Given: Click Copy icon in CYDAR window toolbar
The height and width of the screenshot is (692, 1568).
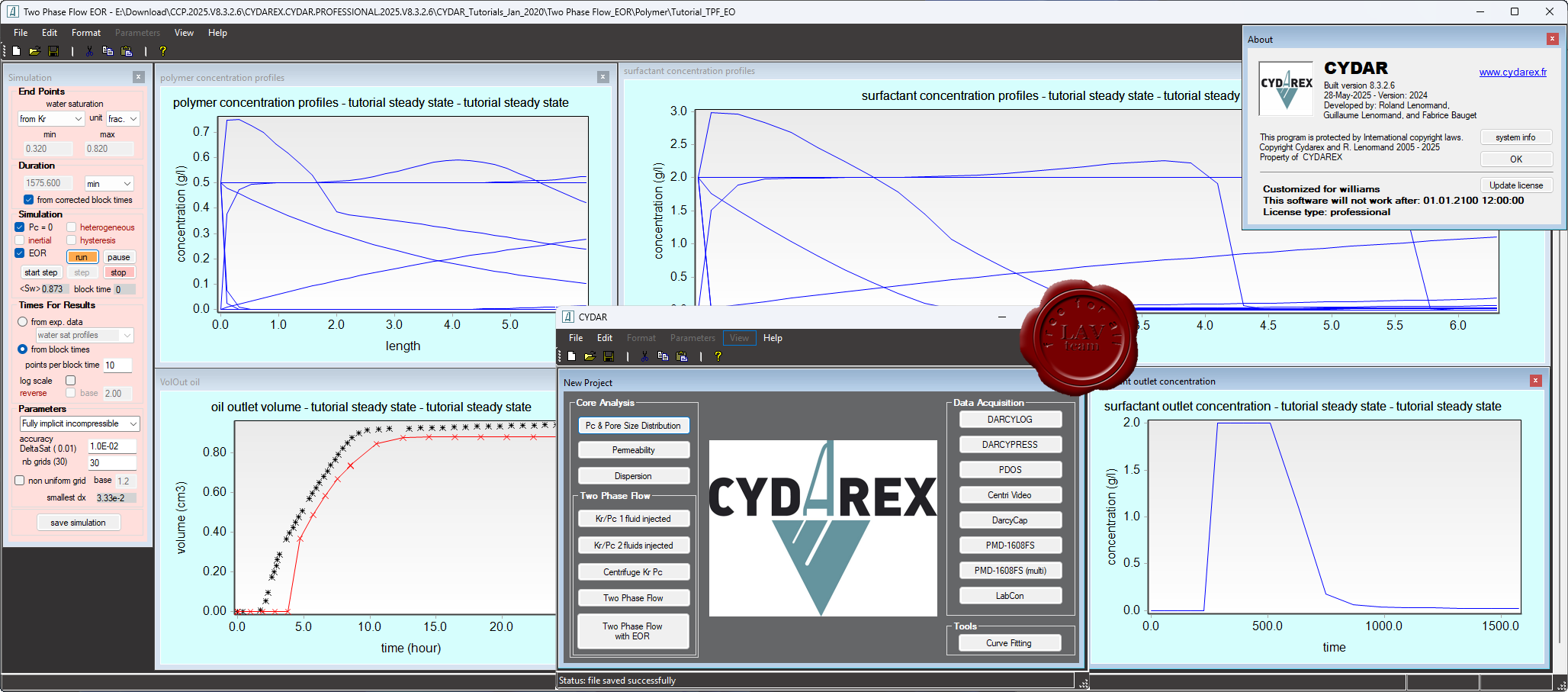Looking at the screenshot, I should [x=663, y=356].
